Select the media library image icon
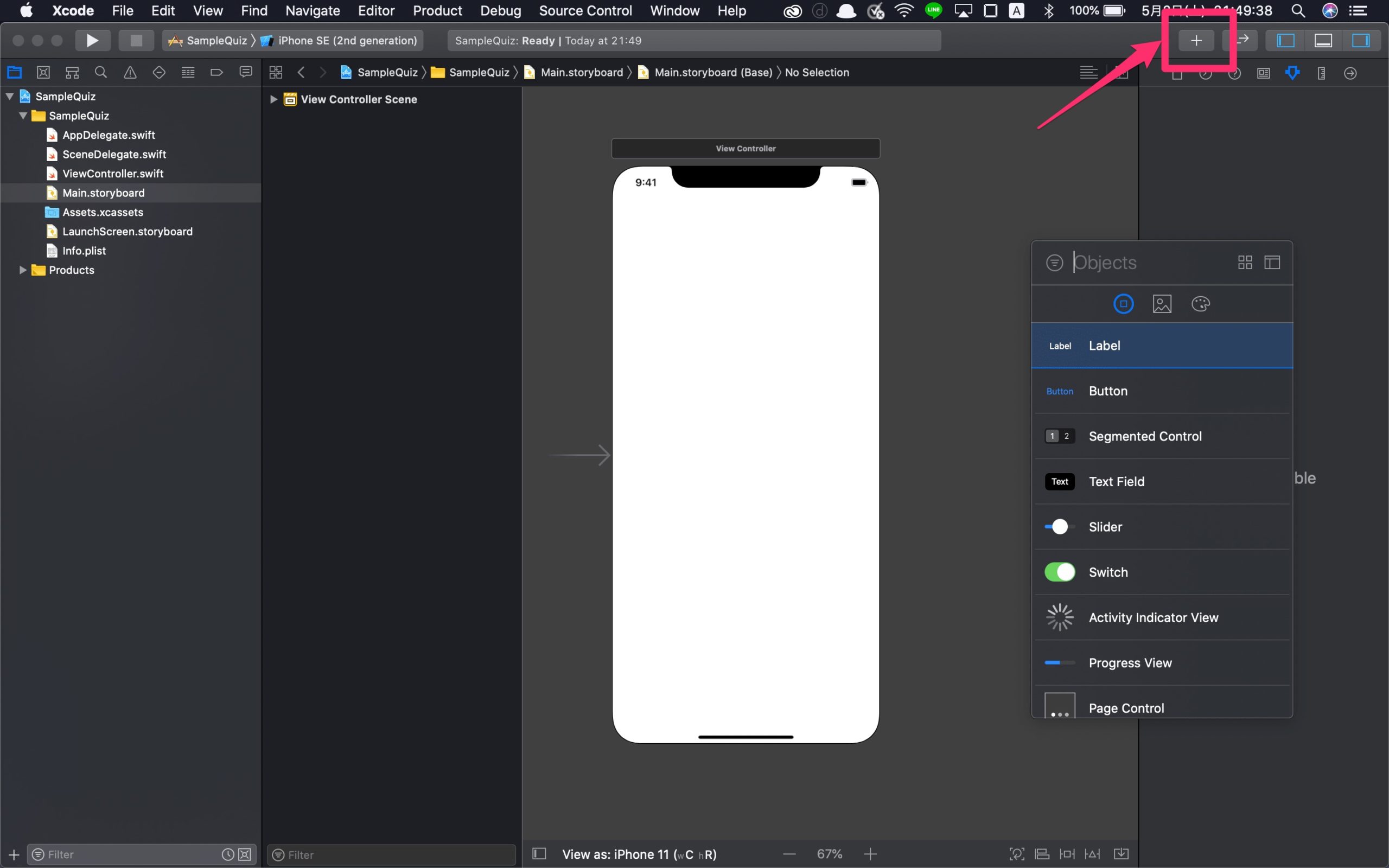Viewport: 1389px width, 868px height. pos(1162,304)
